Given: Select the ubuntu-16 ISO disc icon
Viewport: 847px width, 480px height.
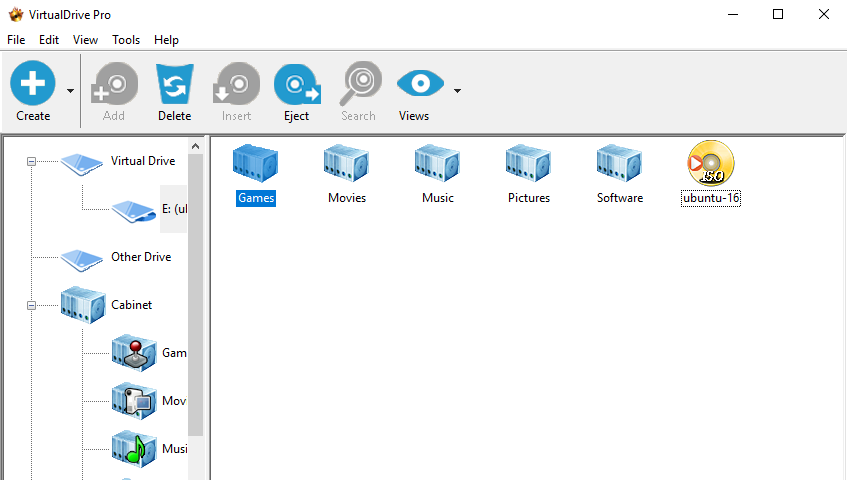Looking at the screenshot, I should click(711, 163).
